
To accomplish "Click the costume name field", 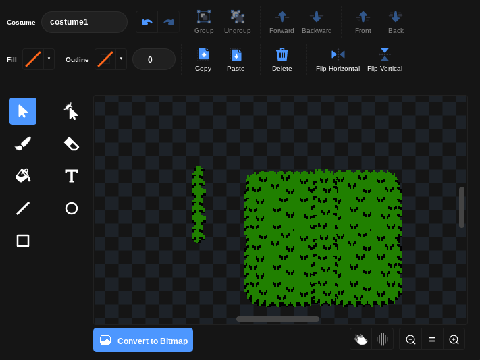I will coord(84,22).
